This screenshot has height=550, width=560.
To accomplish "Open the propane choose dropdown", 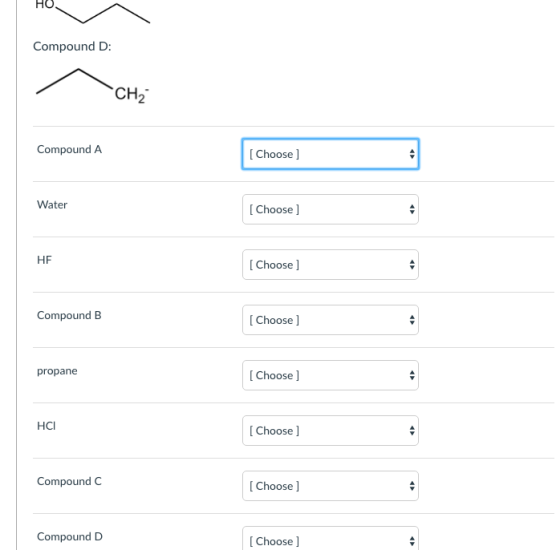I will (330, 375).
